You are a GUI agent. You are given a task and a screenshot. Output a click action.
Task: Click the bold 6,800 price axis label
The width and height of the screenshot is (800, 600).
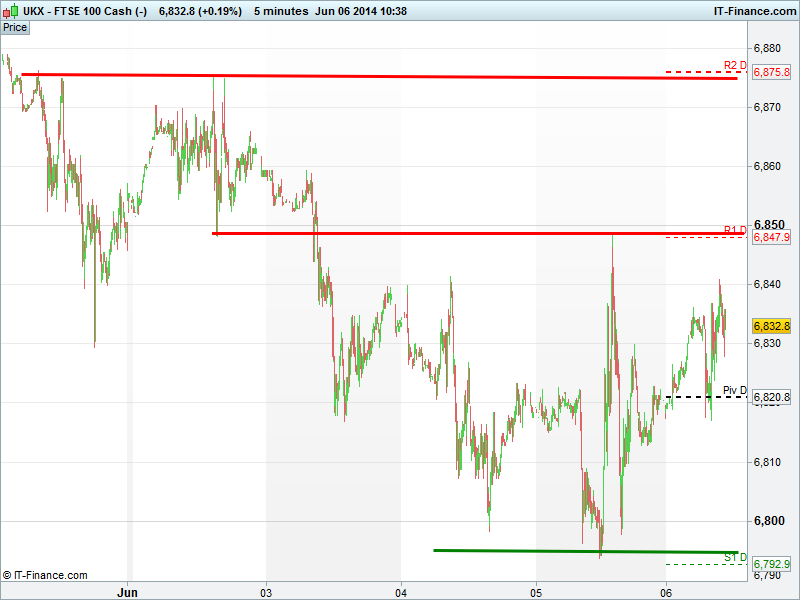769,521
